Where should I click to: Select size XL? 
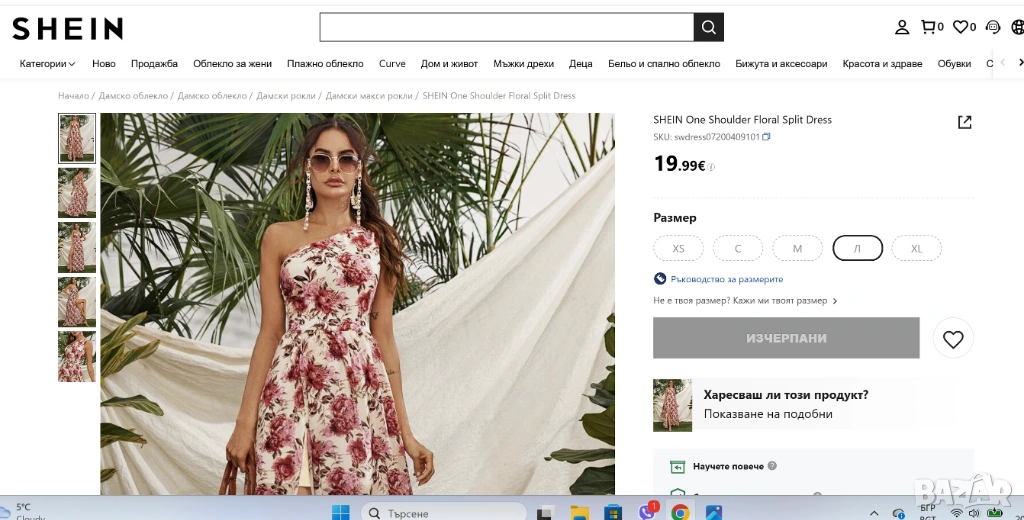(x=917, y=248)
